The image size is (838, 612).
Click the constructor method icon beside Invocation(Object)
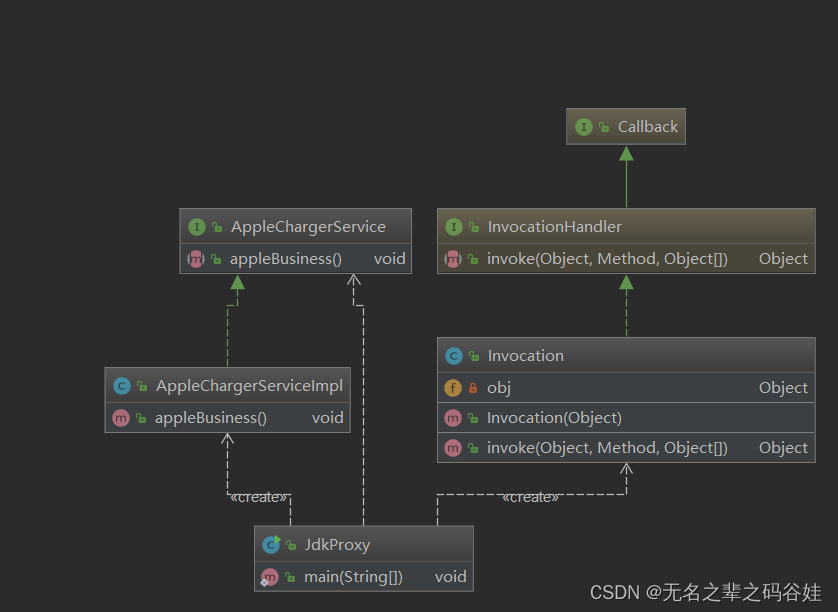click(452, 417)
